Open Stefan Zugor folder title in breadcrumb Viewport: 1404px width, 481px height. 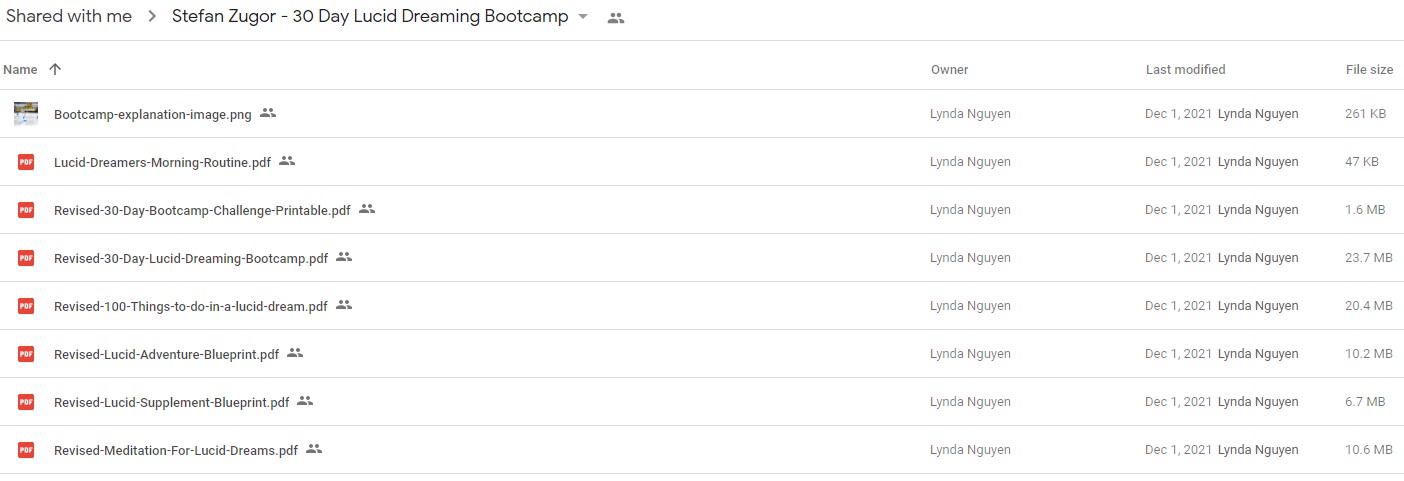point(370,17)
